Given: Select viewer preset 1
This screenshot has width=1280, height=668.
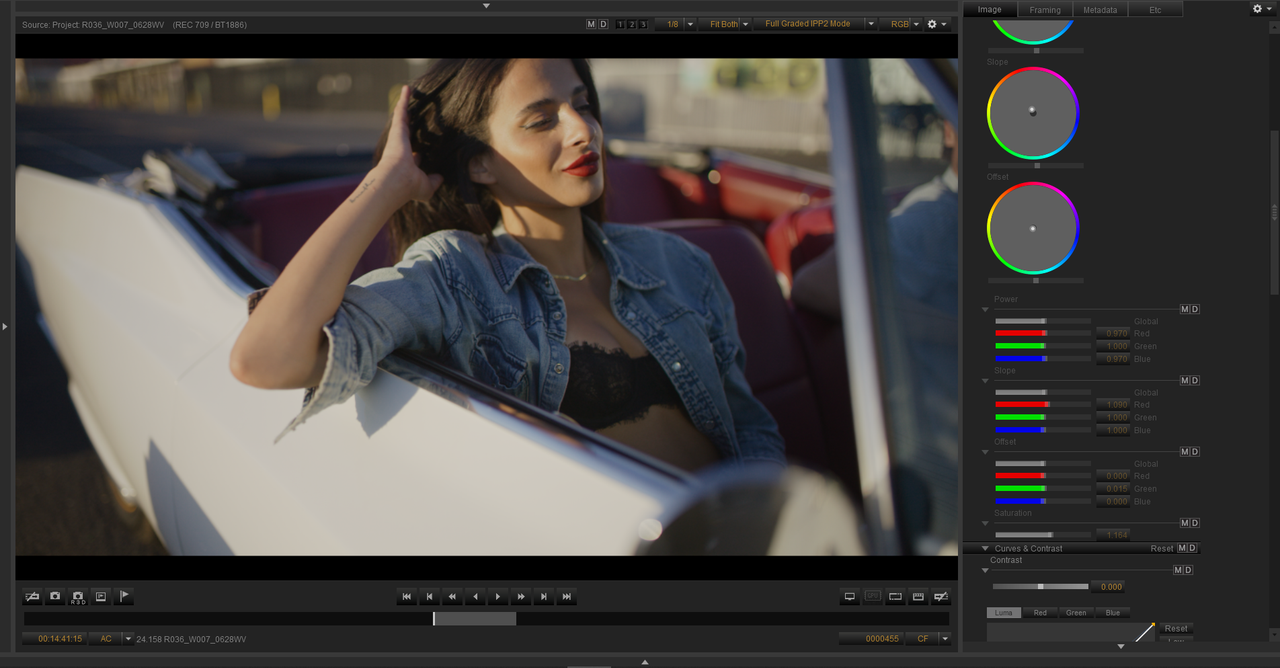Looking at the screenshot, I should point(620,24).
